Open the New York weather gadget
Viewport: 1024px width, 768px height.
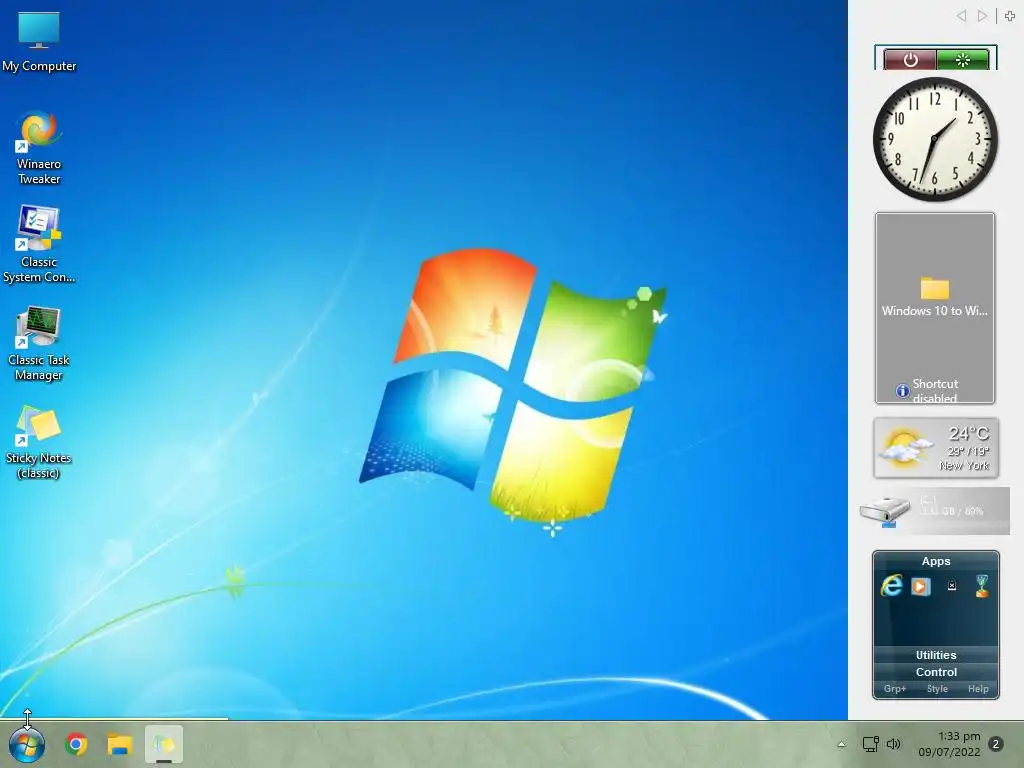point(936,448)
